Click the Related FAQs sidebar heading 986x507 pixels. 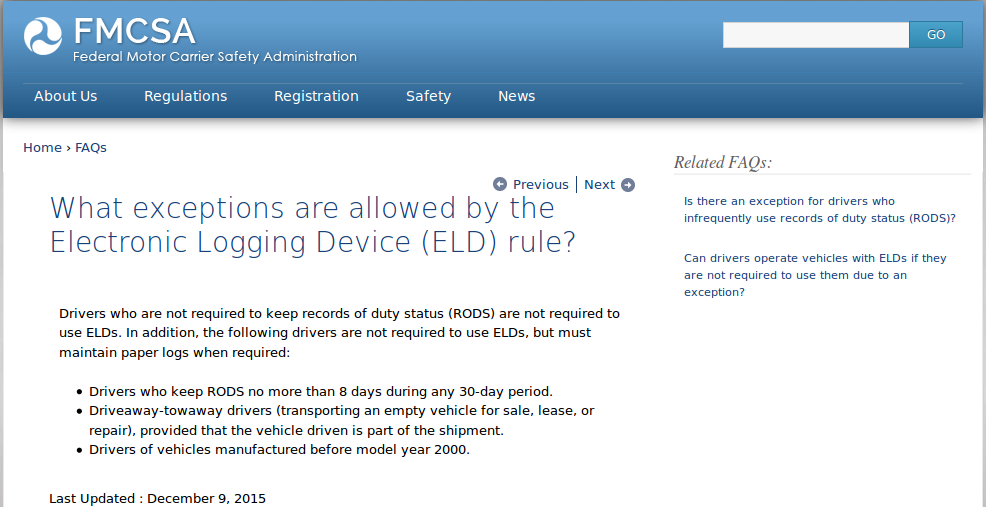(723, 162)
